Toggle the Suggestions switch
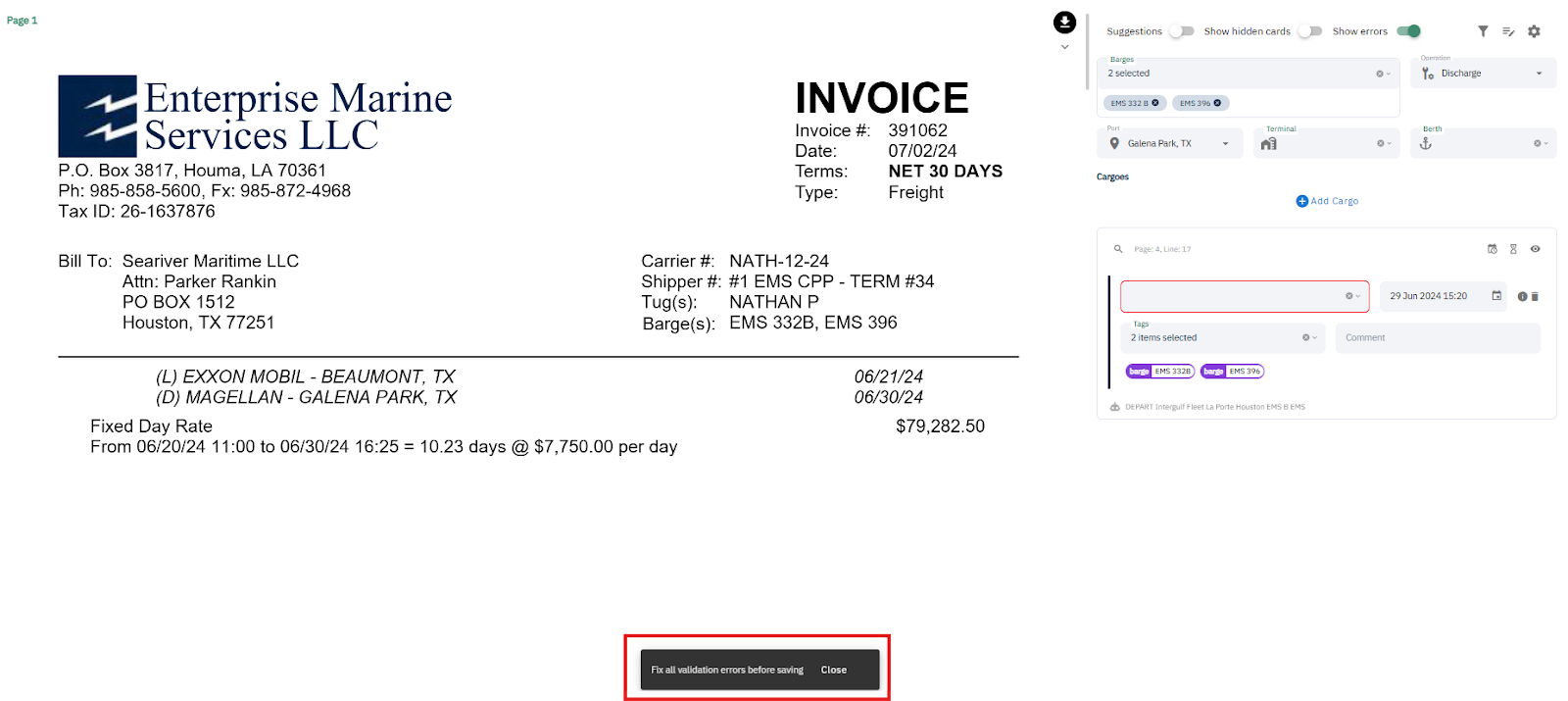 coord(1181,31)
